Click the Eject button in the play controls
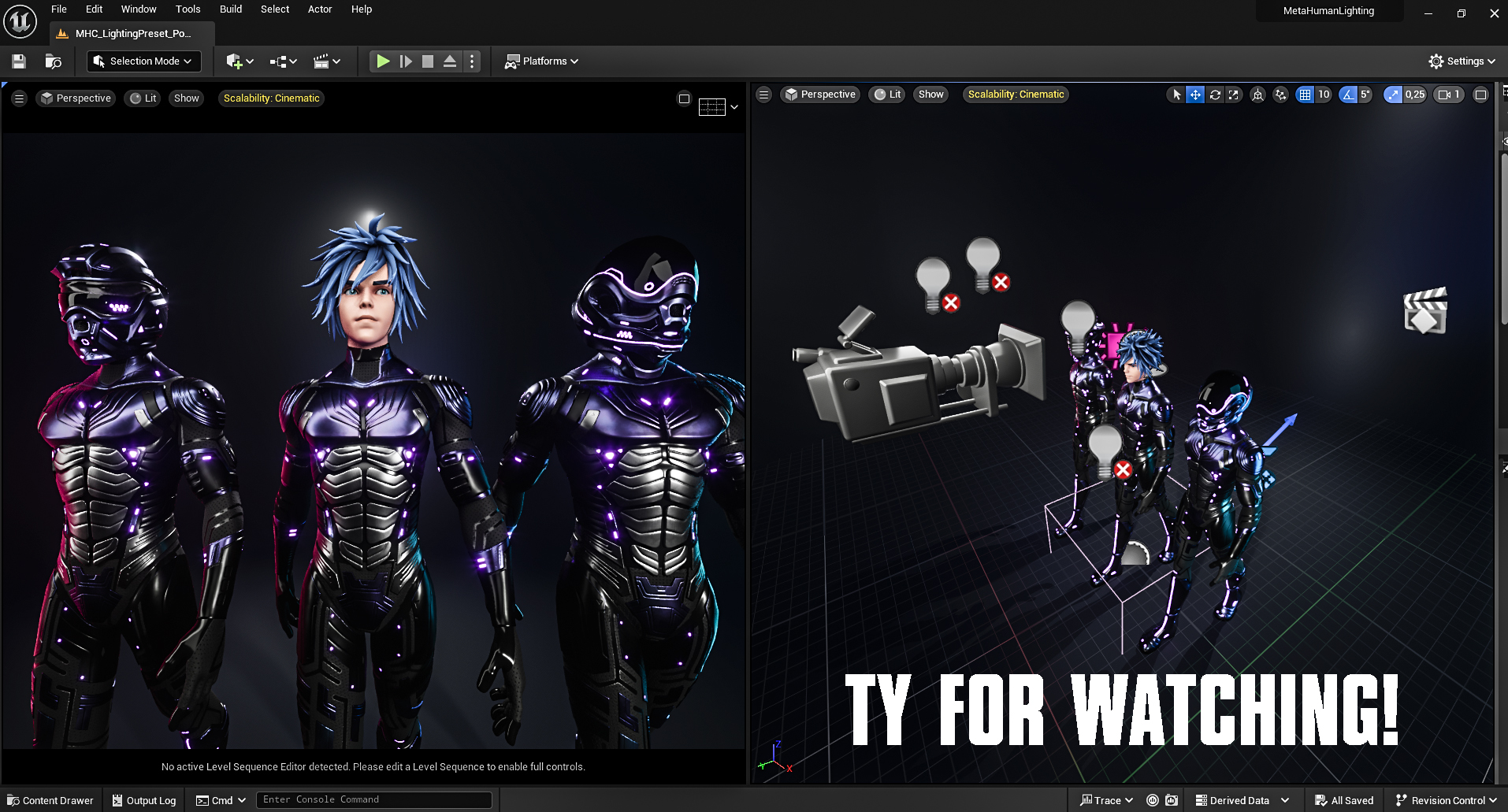This screenshot has width=1508, height=812. 450,61
